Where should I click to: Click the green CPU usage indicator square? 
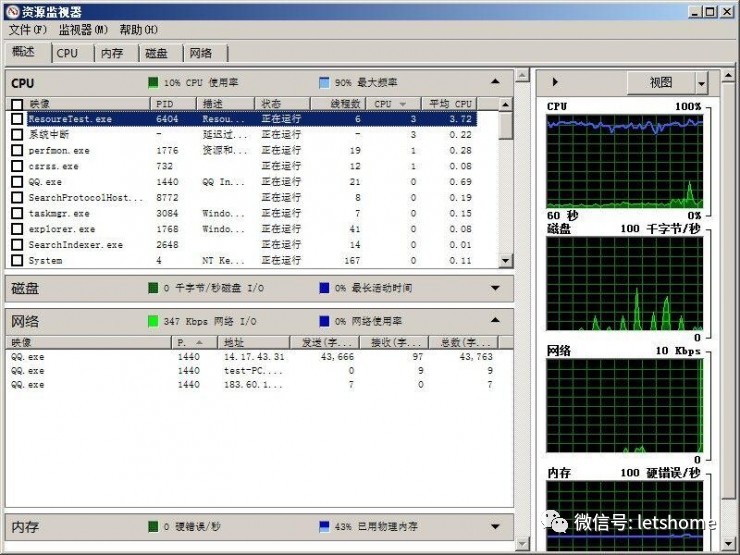[x=153, y=83]
